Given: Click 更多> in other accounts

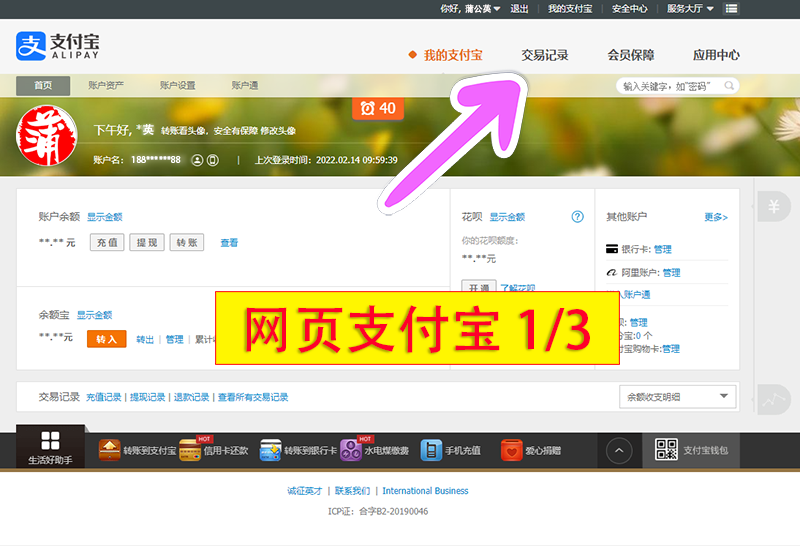Looking at the screenshot, I should click(716, 217).
